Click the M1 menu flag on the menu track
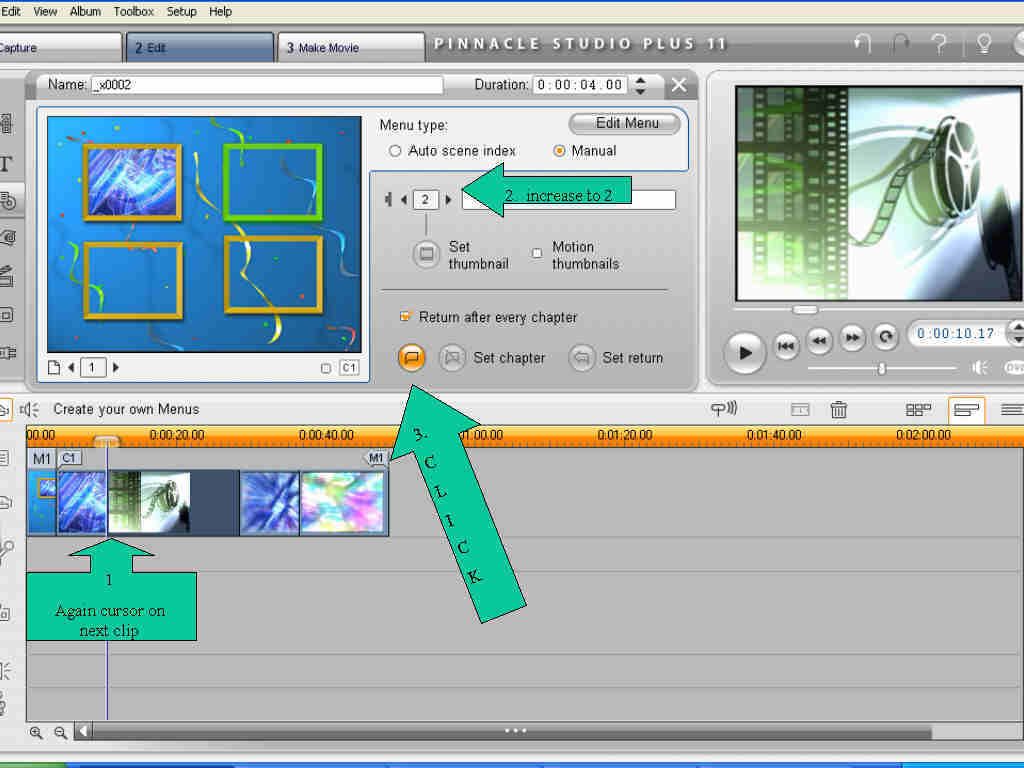 coord(41,458)
